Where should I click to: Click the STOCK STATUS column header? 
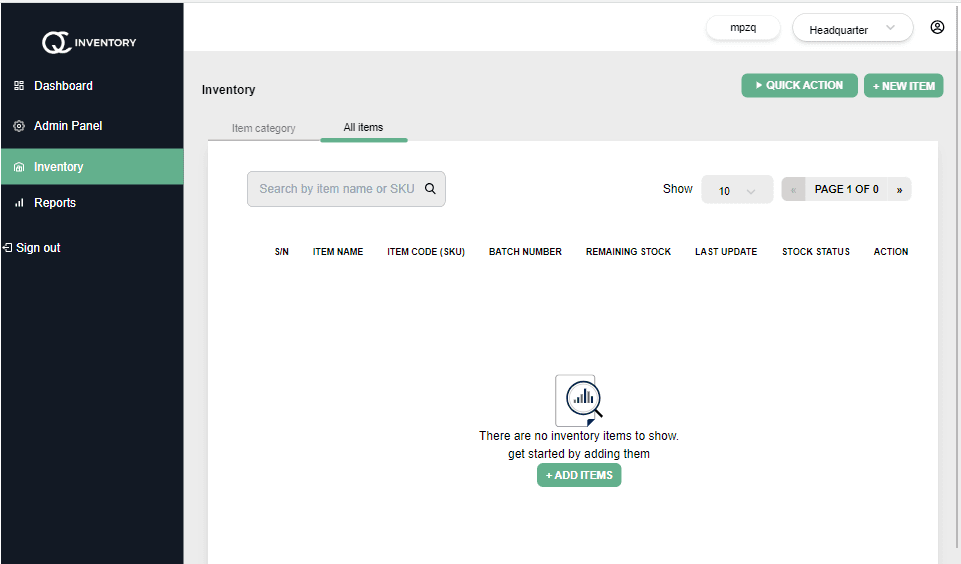coord(816,251)
